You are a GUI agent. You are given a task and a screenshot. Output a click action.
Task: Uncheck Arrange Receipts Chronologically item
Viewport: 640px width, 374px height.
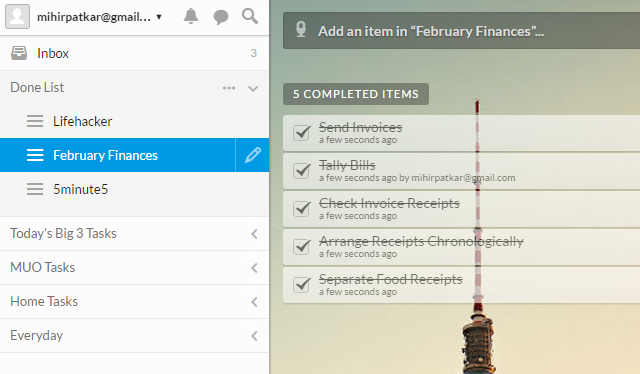pos(302,246)
